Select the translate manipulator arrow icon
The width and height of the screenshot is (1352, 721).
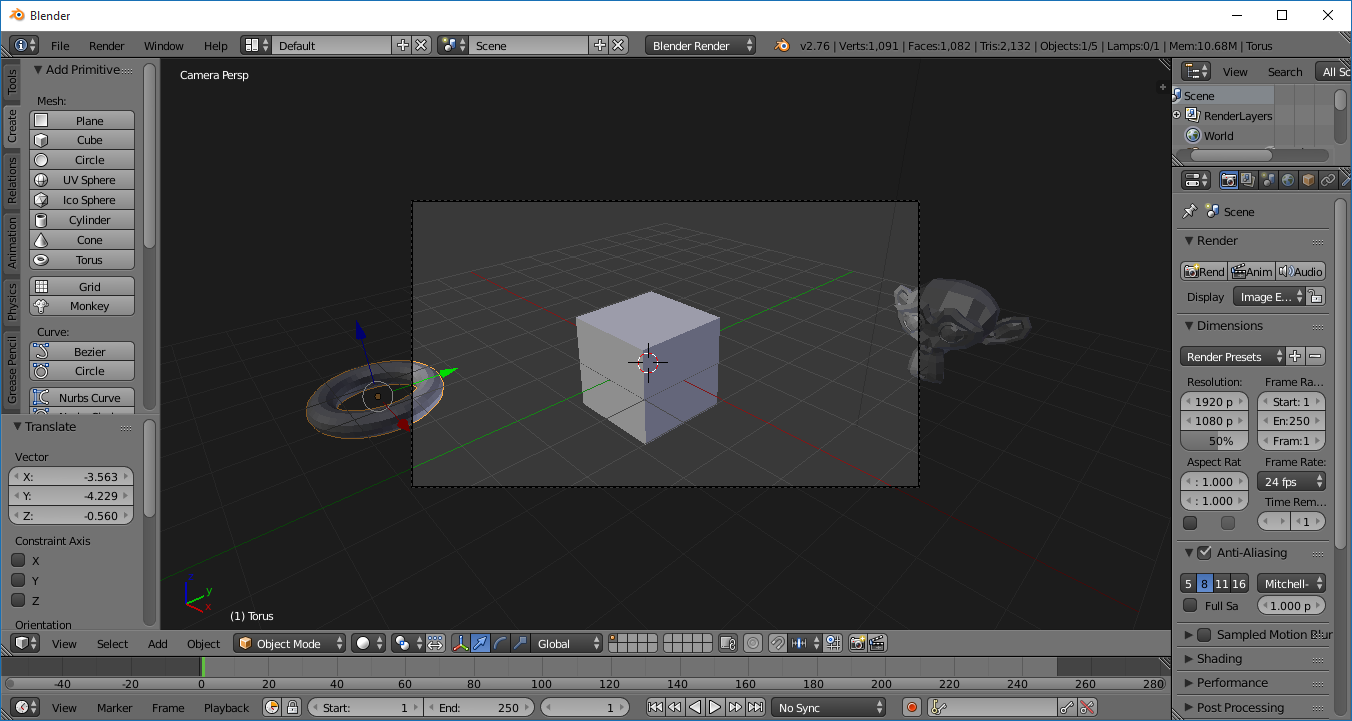coord(481,643)
